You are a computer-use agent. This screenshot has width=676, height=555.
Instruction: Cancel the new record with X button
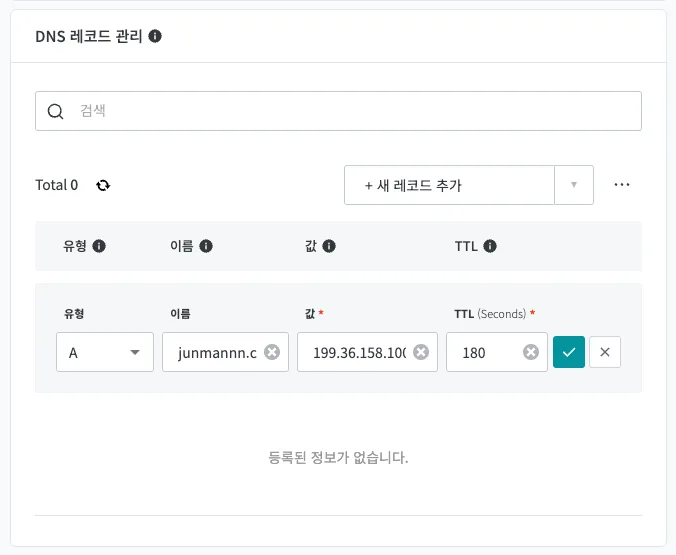605,352
